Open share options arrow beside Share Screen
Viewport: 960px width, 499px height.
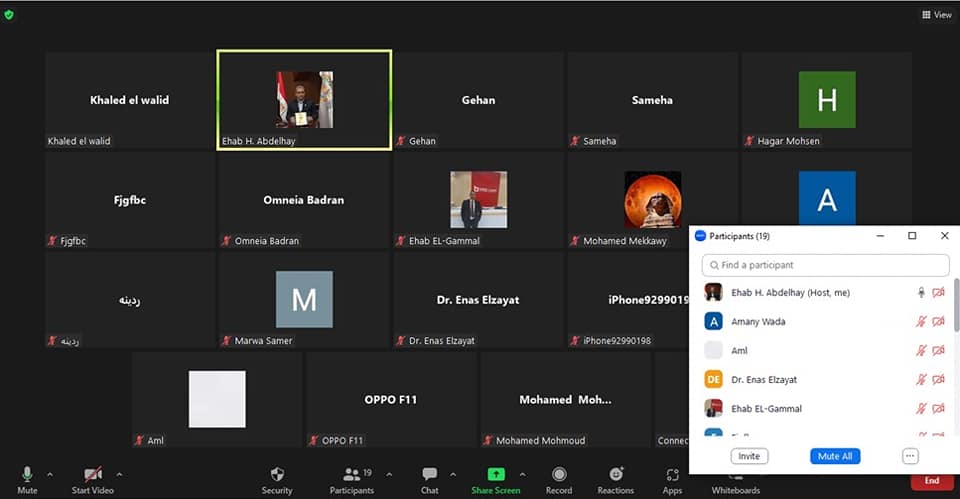[522, 474]
